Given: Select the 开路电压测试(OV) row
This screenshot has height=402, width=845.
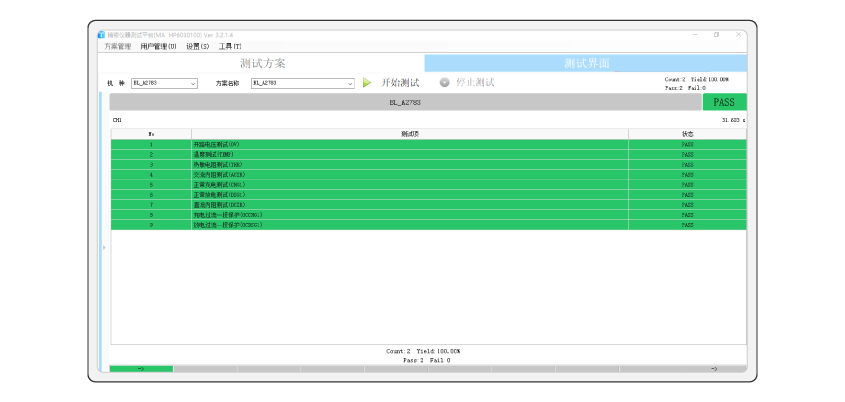Looking at the screenshot, I should [x=409, y=144].
